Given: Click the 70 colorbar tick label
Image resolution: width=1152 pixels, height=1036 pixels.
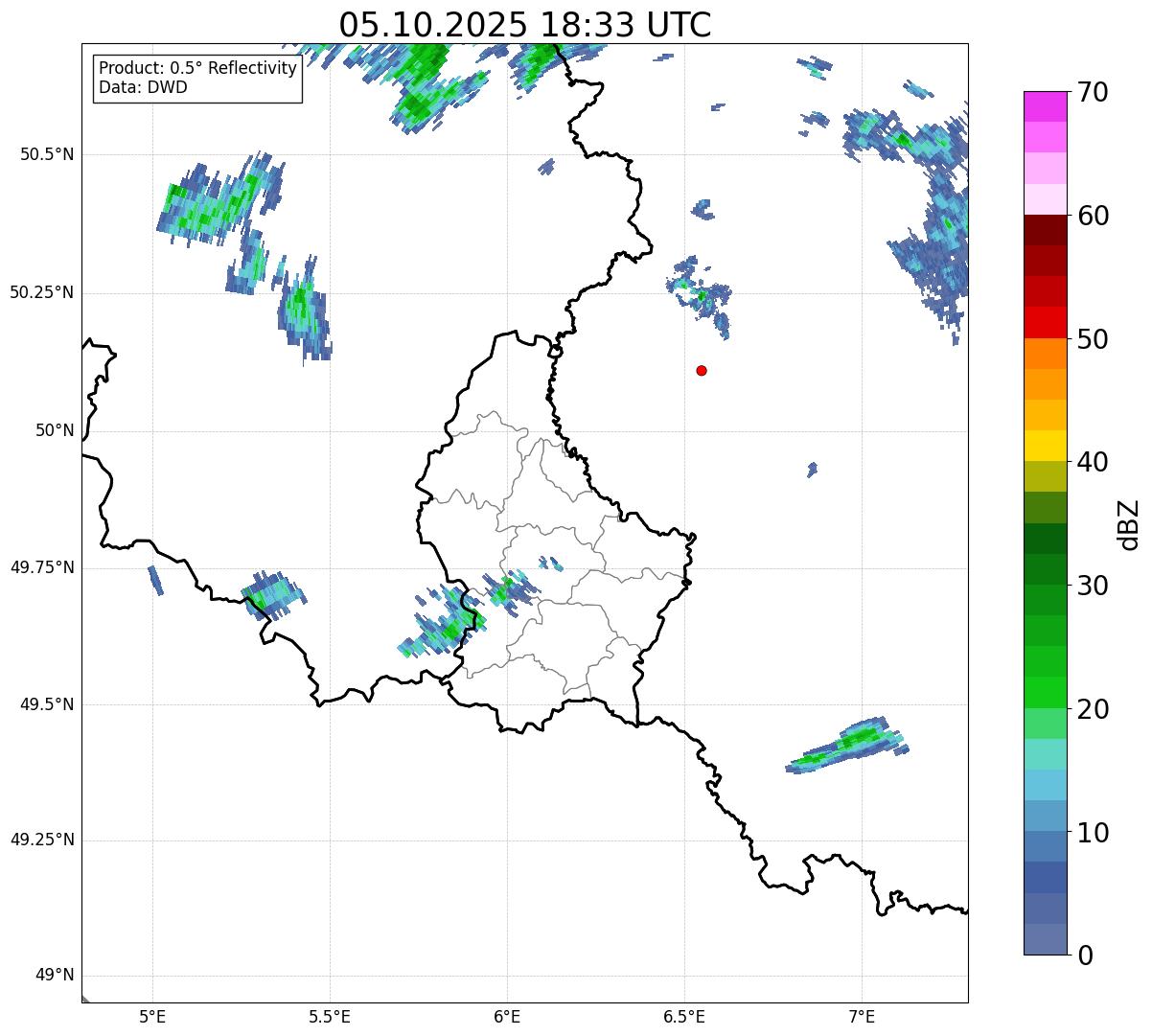Looking at the screenshot, I should coord(1093,92).
